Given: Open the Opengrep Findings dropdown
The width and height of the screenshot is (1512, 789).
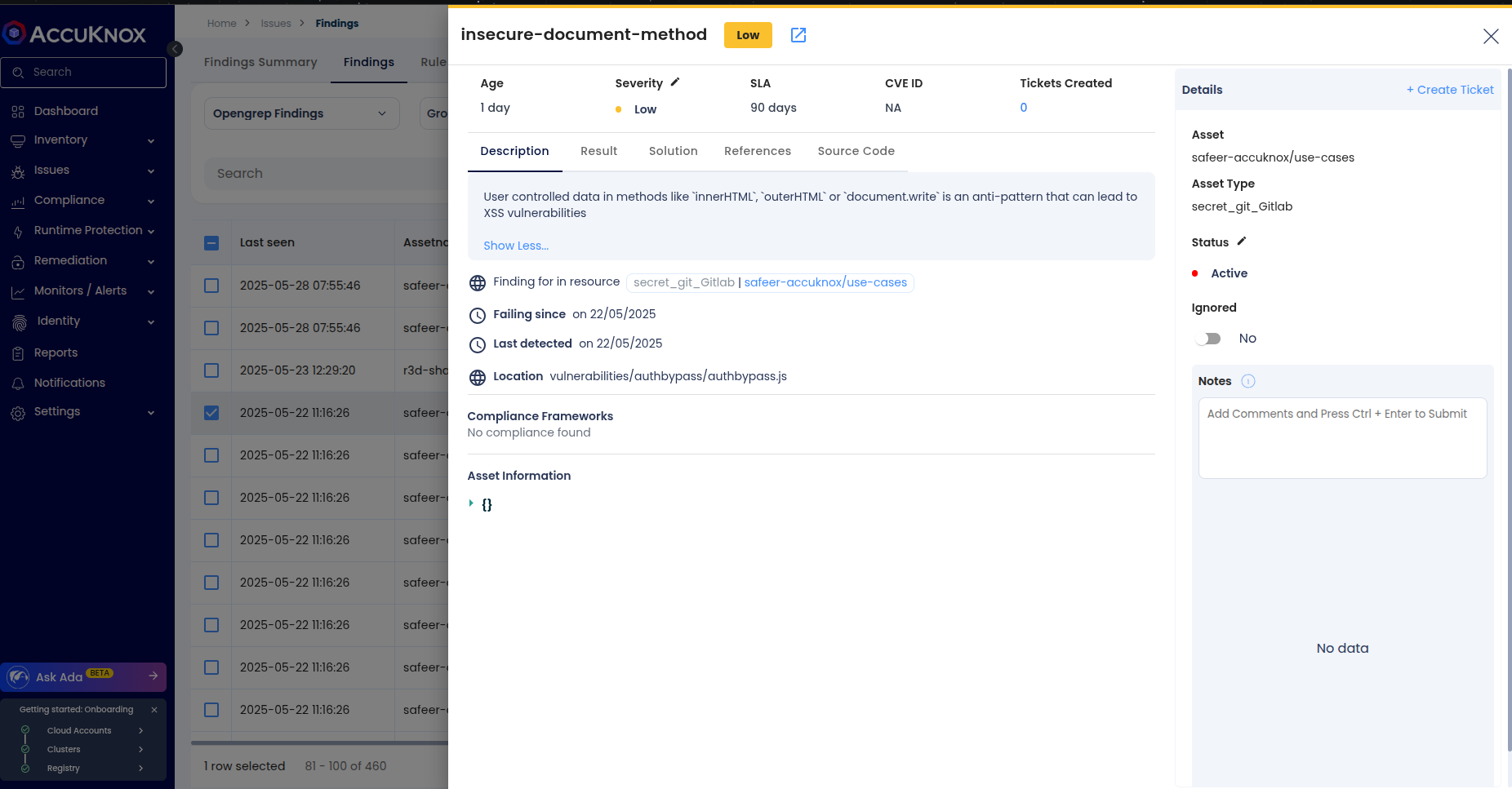Looking at the screenshot, I should coord(301,113).
